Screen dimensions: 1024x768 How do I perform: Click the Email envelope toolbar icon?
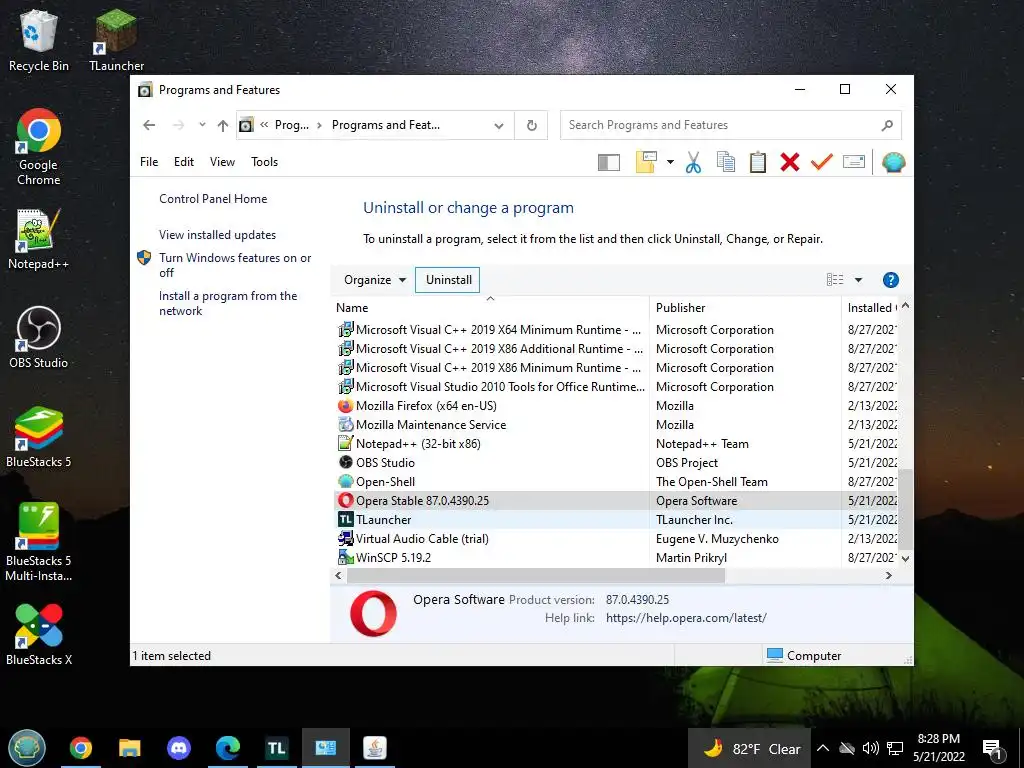pyautogui.click(x=854, y=161)
